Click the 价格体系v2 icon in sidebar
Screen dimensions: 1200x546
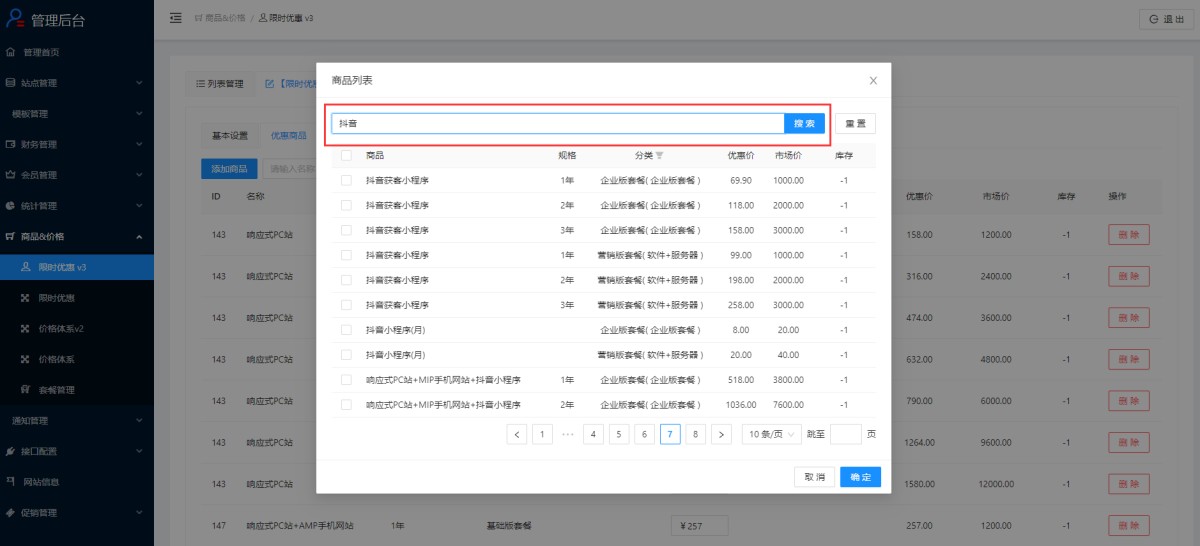tap(26, 328)
